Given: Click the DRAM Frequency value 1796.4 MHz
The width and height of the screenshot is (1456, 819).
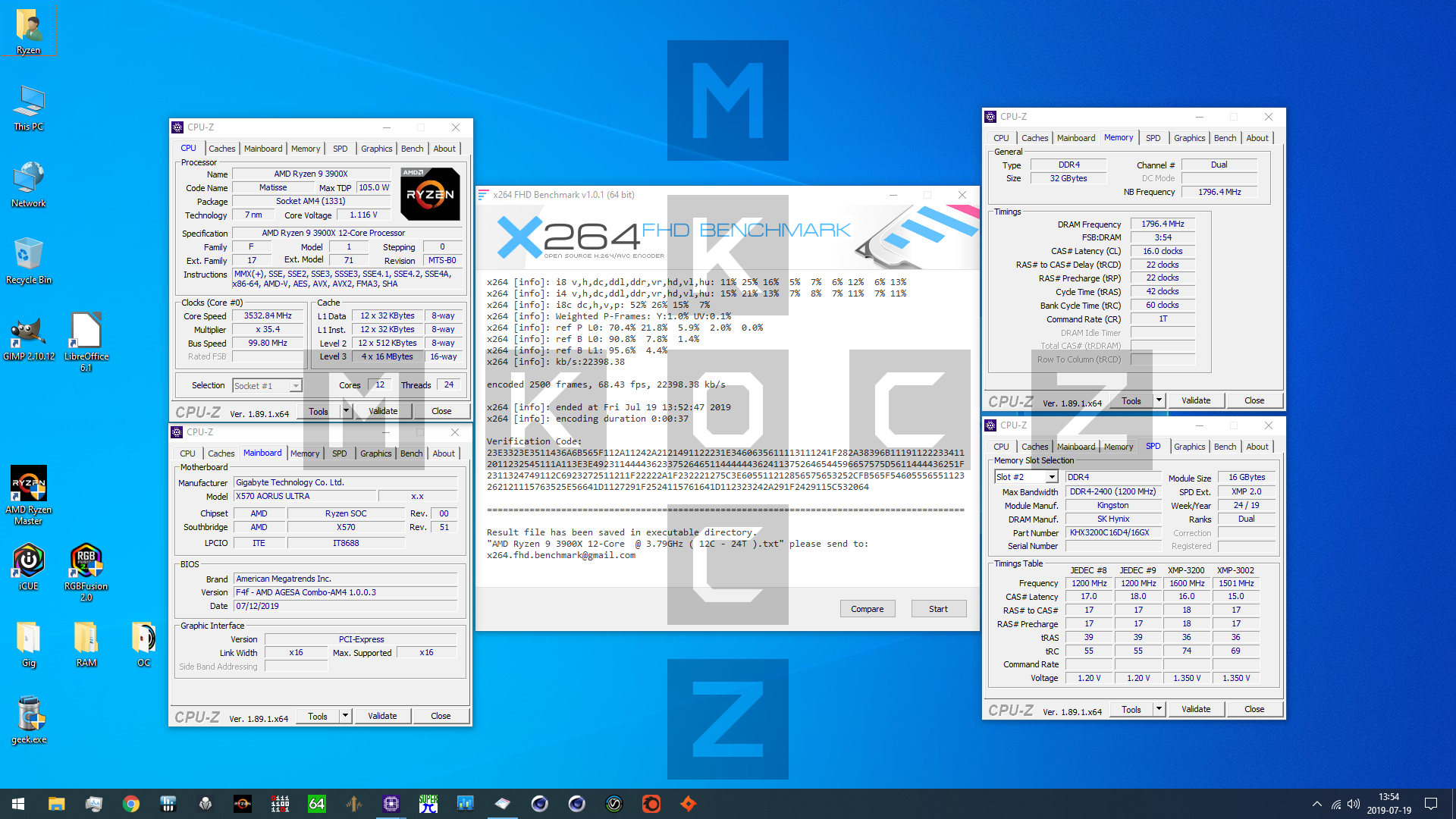Looking at the screenshot, I should [x=1163, y=224].
